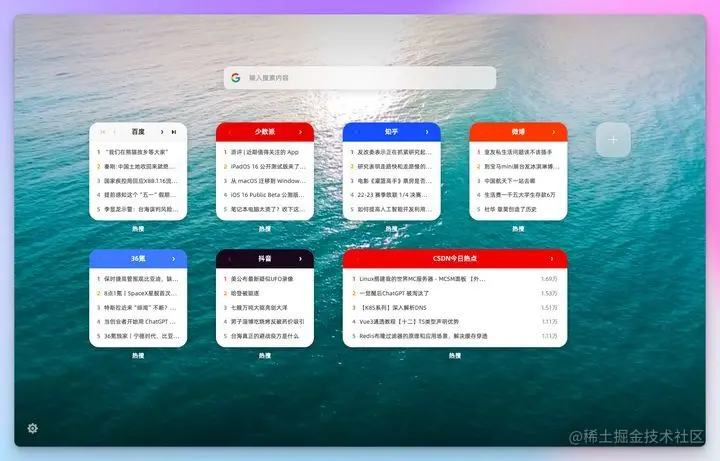
Task: Click 热搜 label under 微博 card
Action: 518,229
